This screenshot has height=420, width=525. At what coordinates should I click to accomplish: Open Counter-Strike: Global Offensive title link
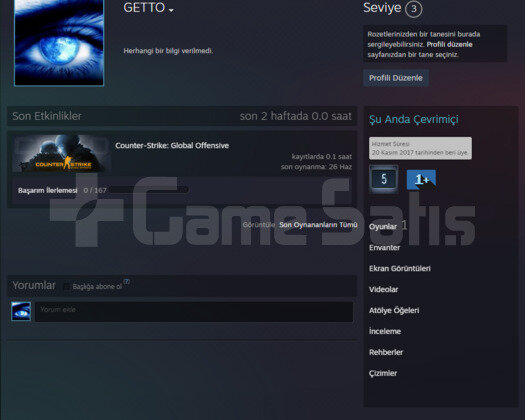click(x=172, y=145)
